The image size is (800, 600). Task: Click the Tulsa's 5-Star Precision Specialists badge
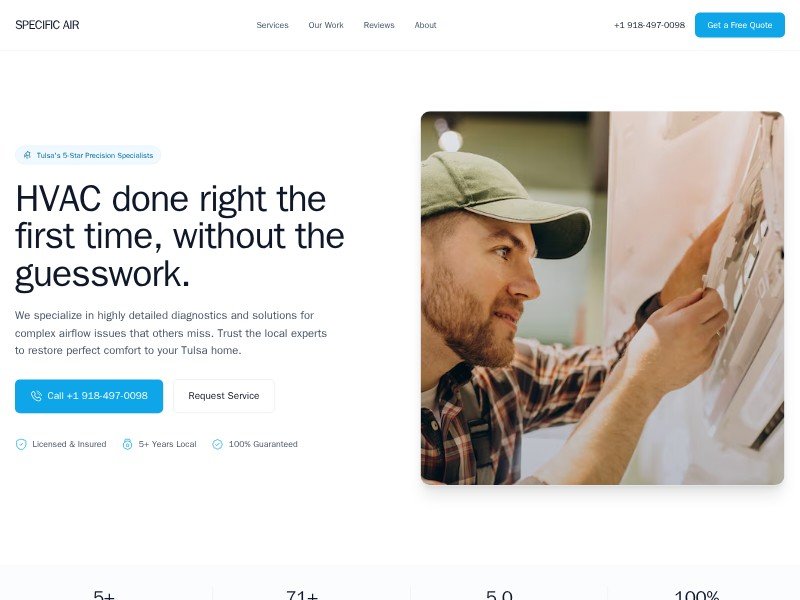[x=88, y=155]
